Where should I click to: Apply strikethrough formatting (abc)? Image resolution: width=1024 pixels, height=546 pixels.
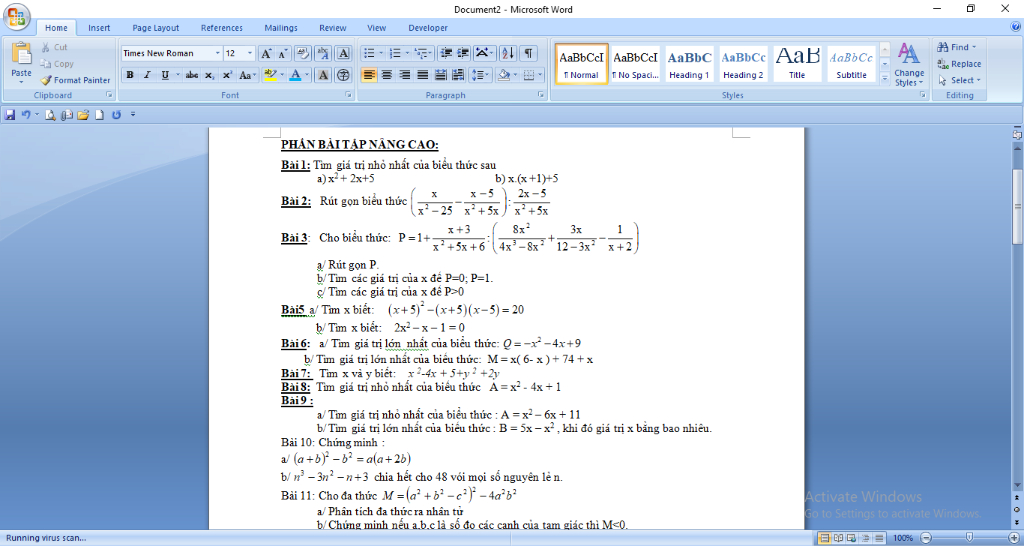191,75
